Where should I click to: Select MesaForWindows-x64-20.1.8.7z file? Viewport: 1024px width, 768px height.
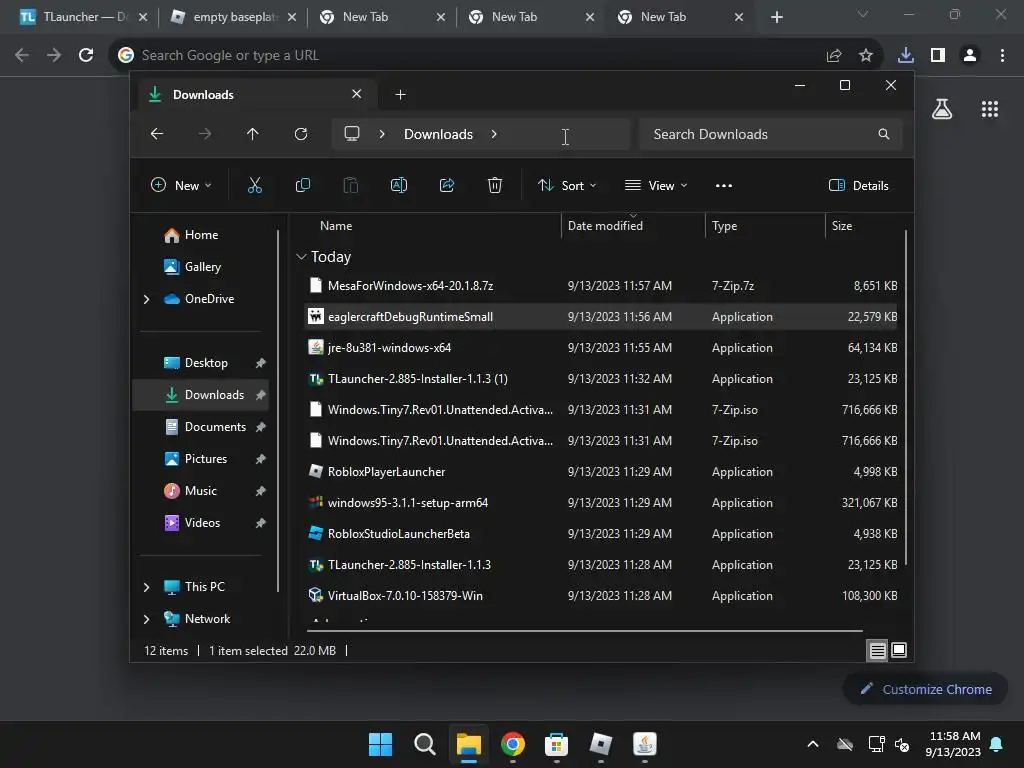[x=601, y=286]
